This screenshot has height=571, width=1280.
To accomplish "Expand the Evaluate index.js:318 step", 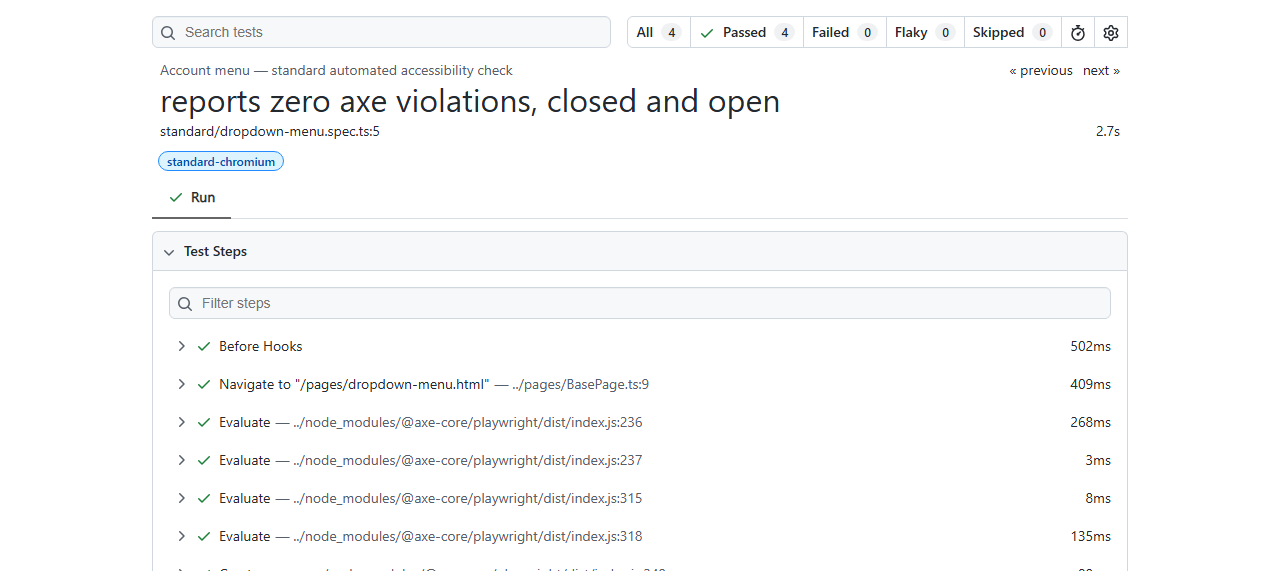I will [181, 536].
